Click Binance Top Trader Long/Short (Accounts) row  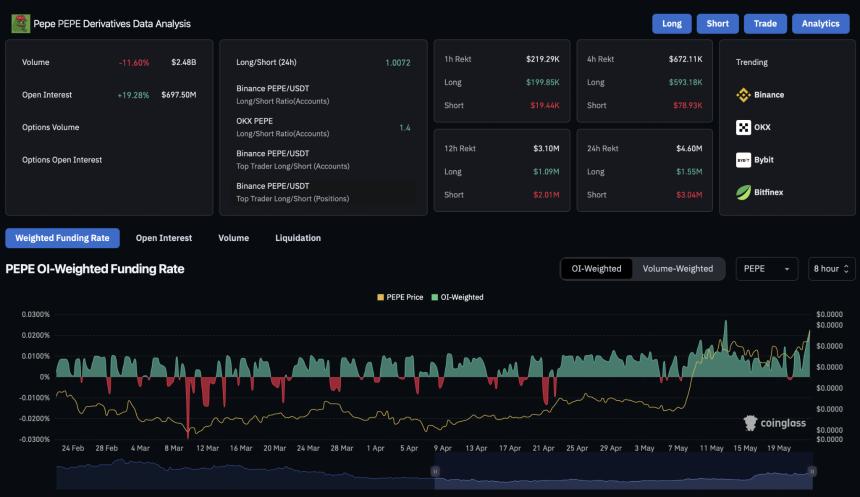(x=323, y=160)
